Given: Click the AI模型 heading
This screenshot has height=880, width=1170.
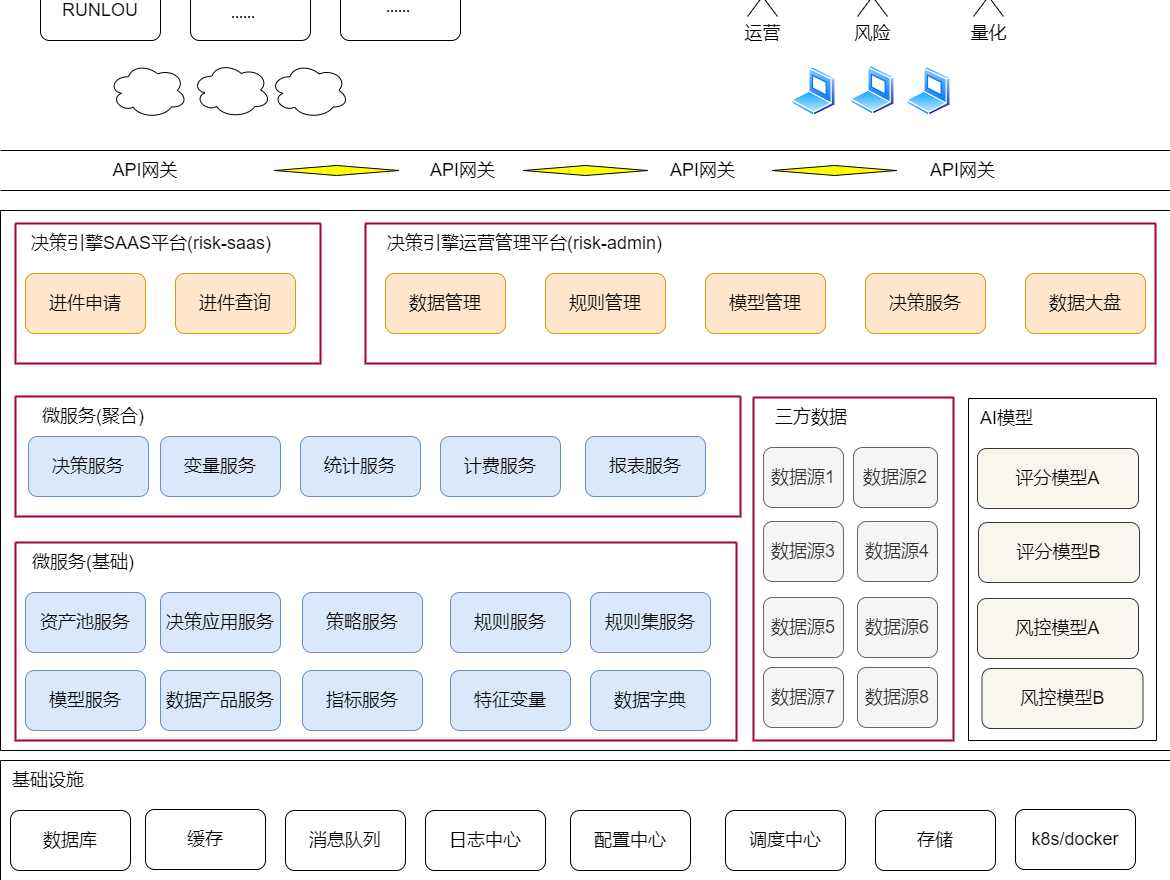Looking at the screenshot, I should click(x=1006, y=418).
